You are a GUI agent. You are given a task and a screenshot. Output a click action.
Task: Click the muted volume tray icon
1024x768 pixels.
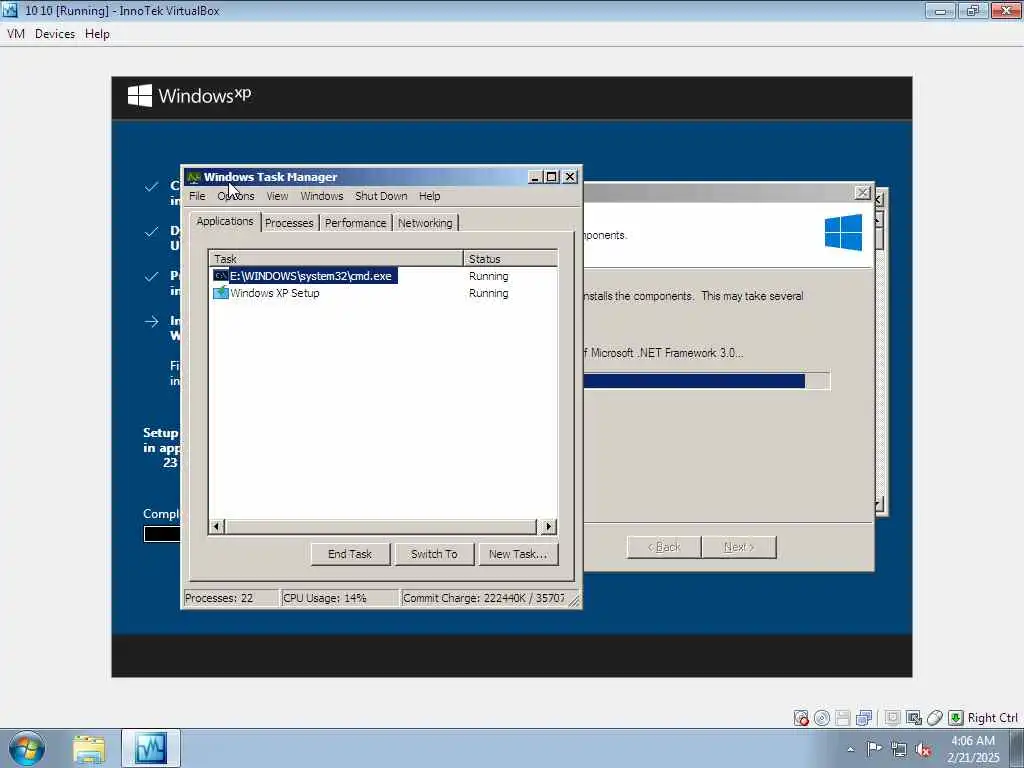pyautogui.click(x=923, y=749)
